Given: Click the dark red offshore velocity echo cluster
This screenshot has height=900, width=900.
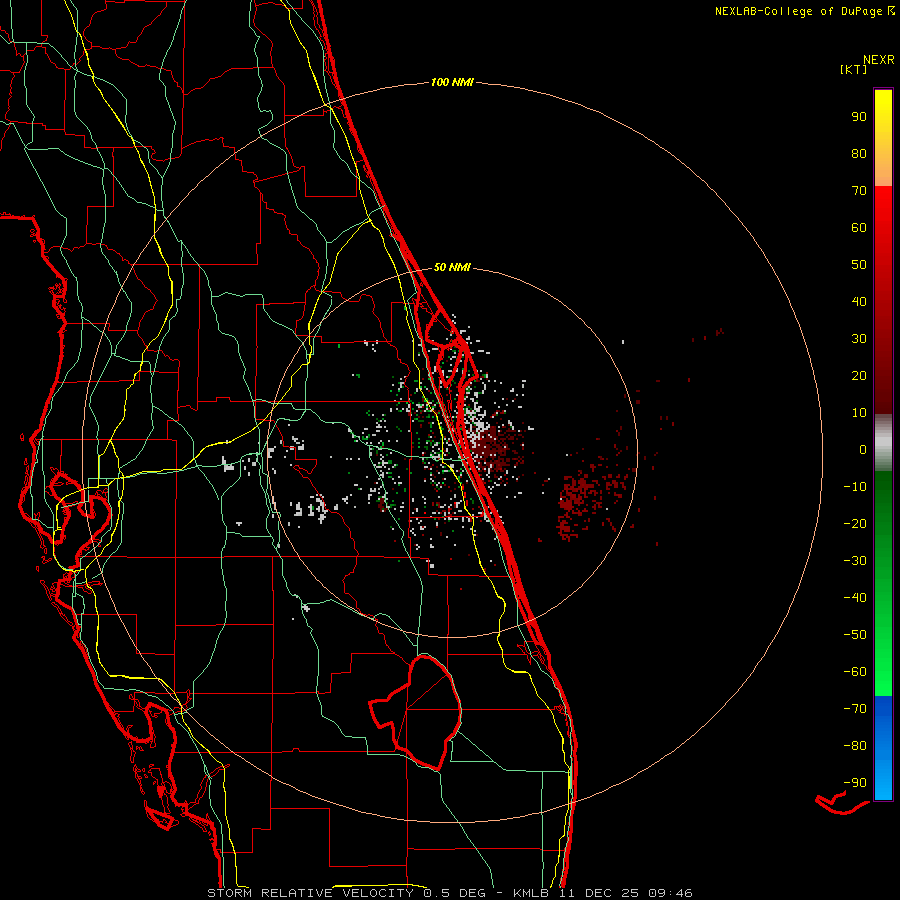Looking at the screenshot, I should click(x=591, y=496).
